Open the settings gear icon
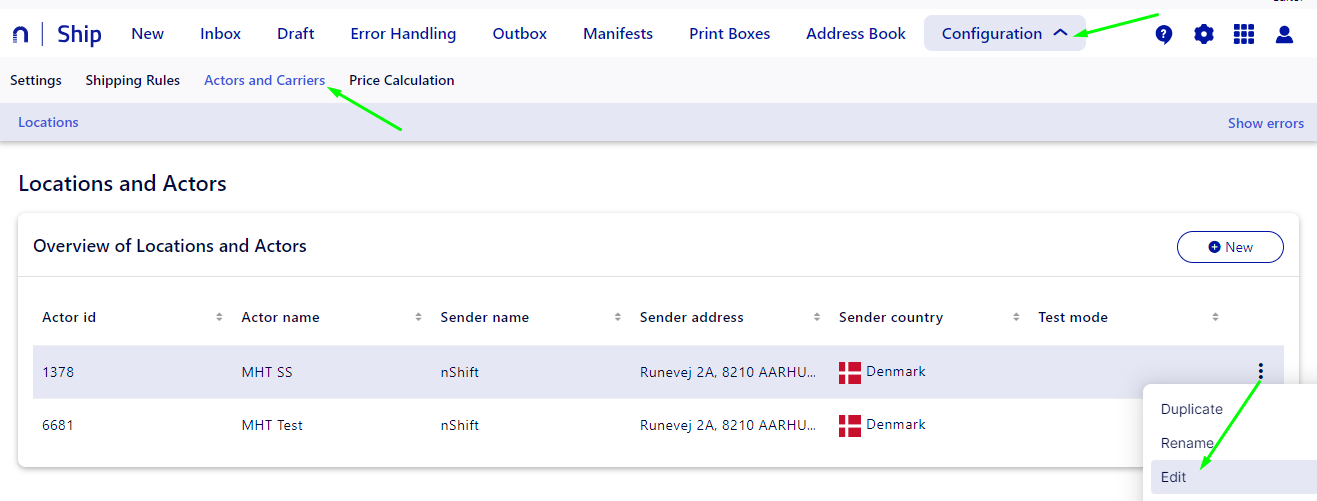Viewport: 1317px width, 501px height. coord(1204,35)
